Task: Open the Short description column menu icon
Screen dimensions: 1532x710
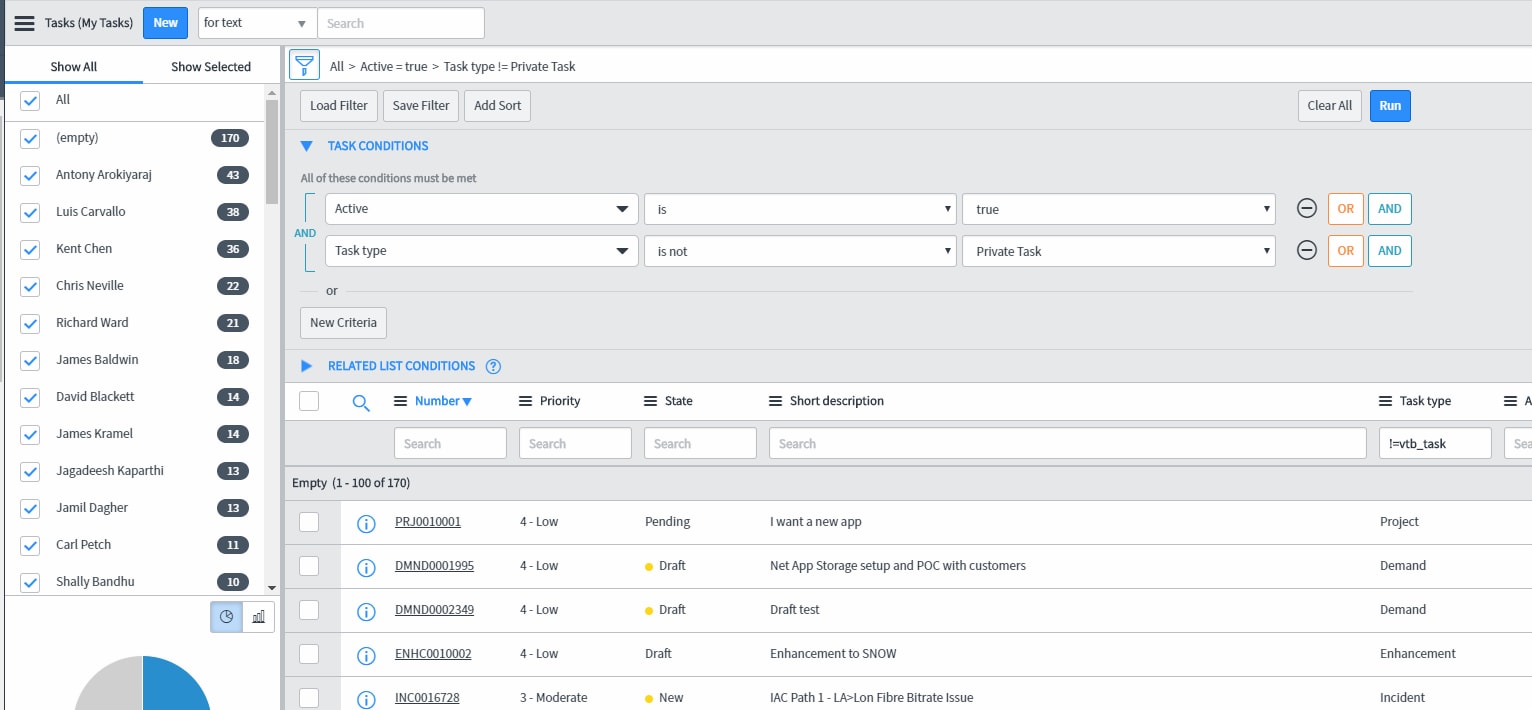Action: [x=775, y=401]
